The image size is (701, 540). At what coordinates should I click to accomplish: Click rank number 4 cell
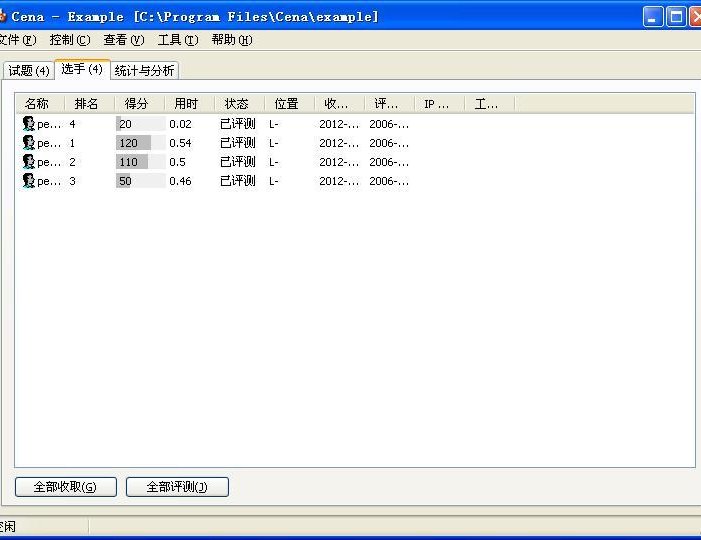[72, 124]
